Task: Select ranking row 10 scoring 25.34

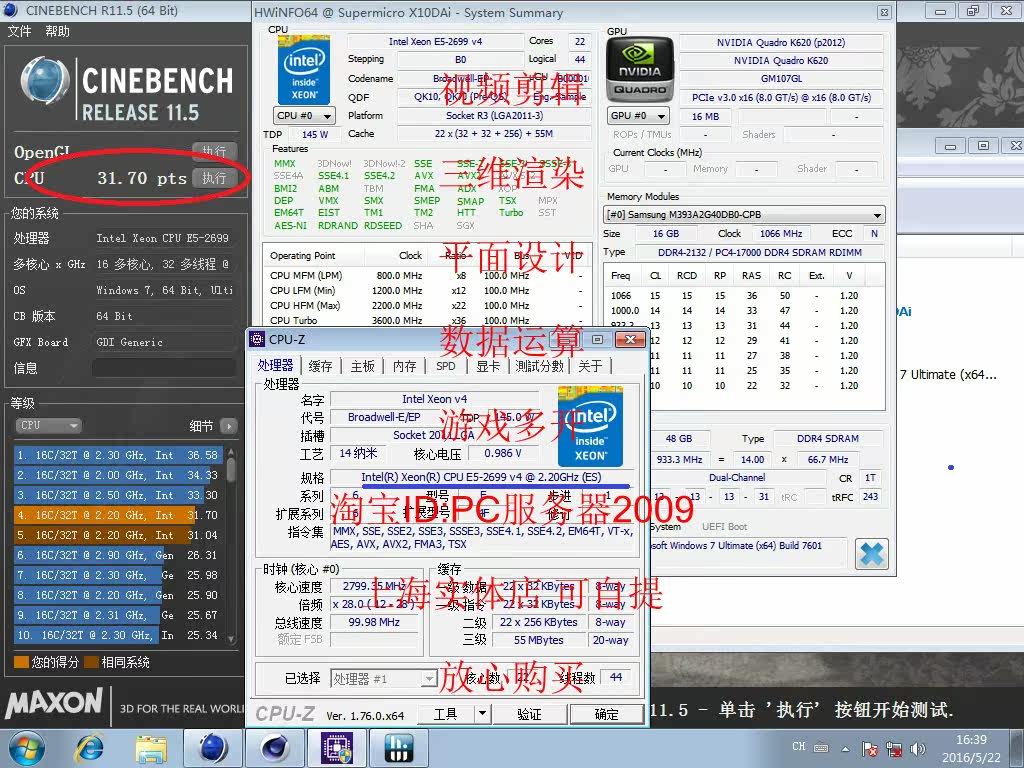Action: 118,635
